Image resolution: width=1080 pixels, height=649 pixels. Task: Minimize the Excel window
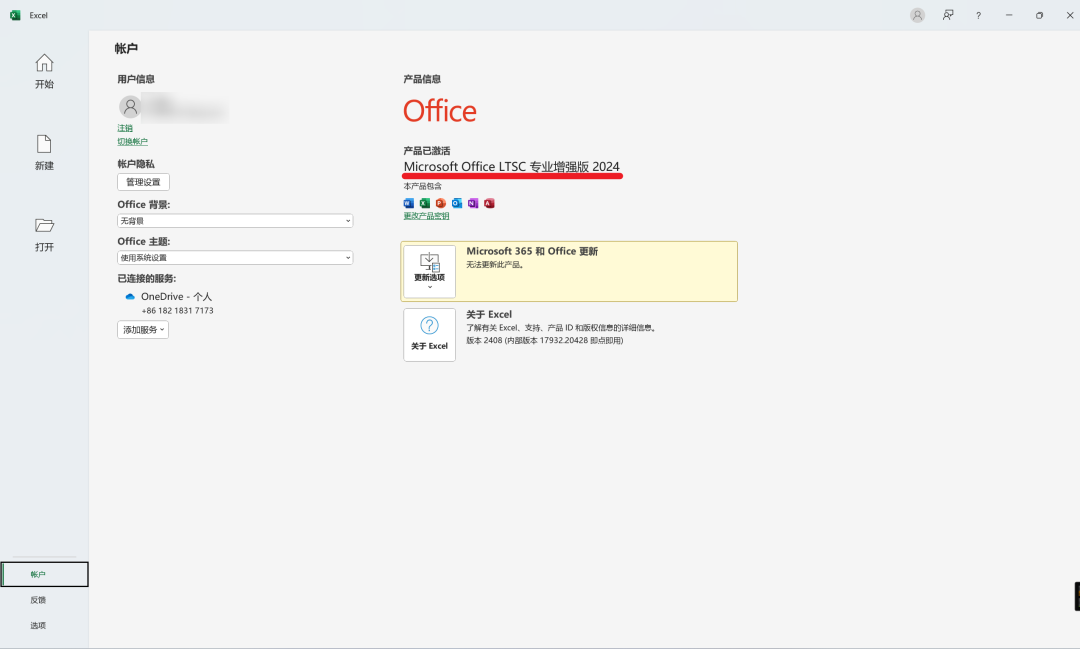[1009, 15]
